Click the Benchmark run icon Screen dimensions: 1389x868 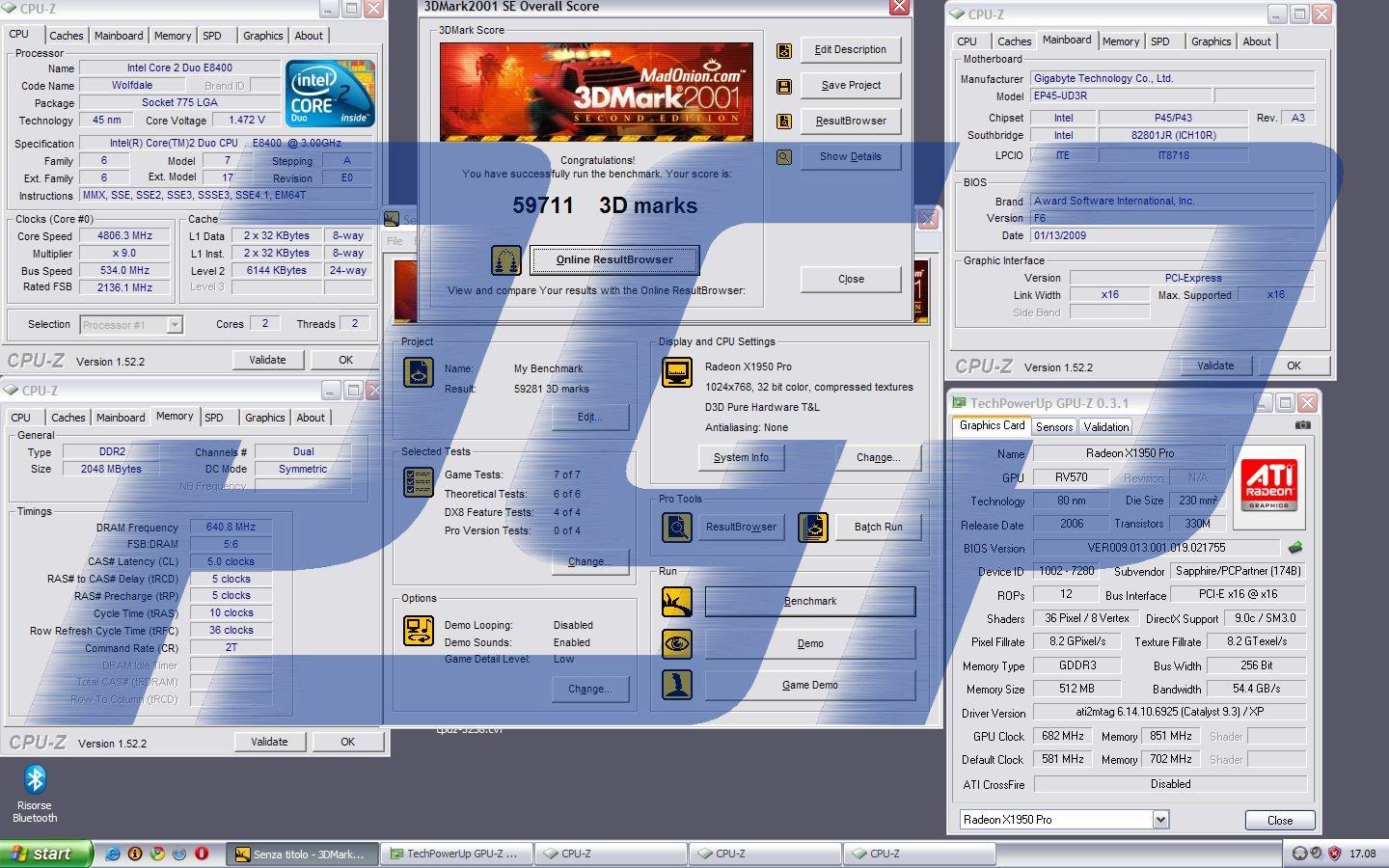click(x=677, y=602)
